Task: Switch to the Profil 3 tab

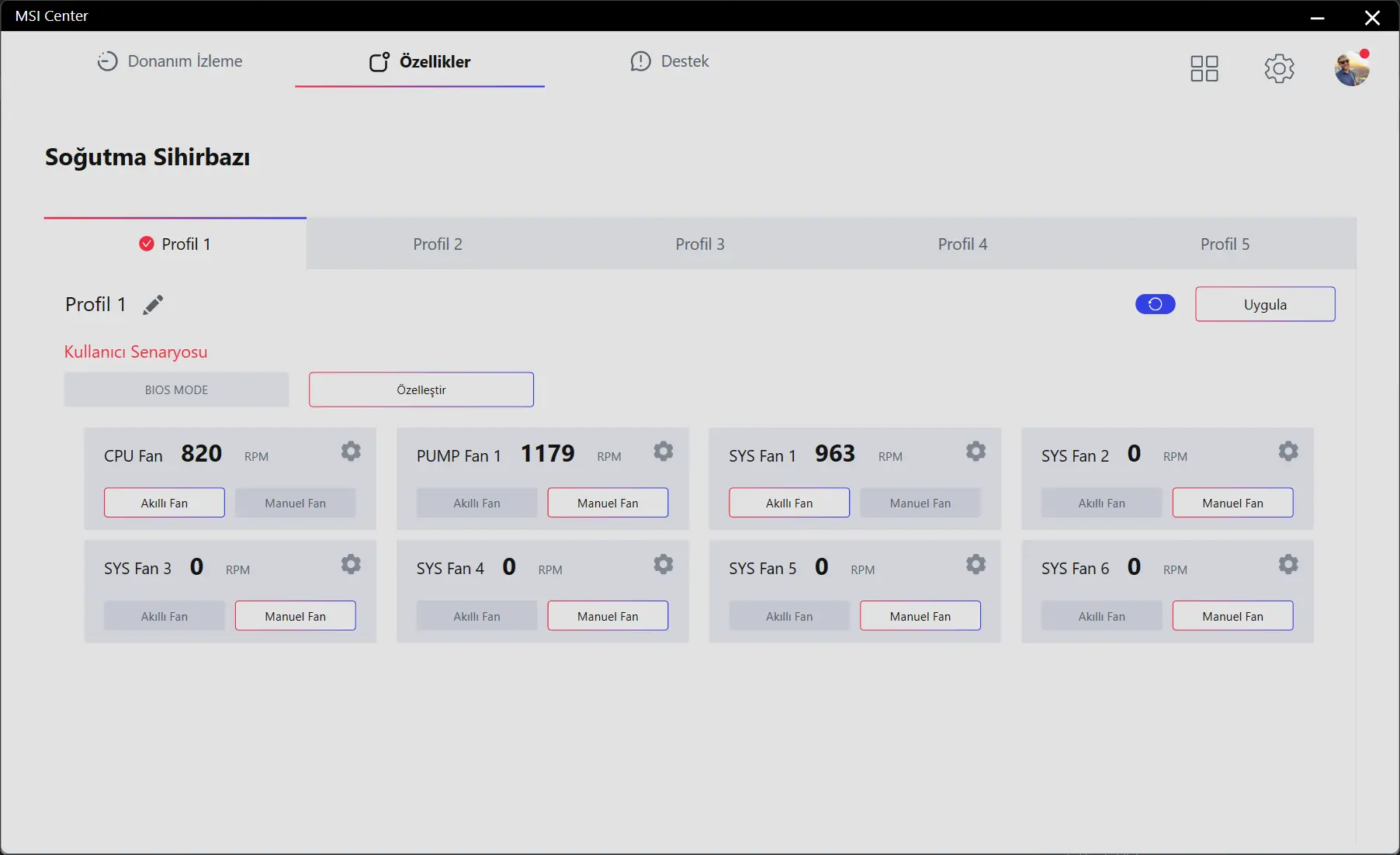Action: point(700,244)
